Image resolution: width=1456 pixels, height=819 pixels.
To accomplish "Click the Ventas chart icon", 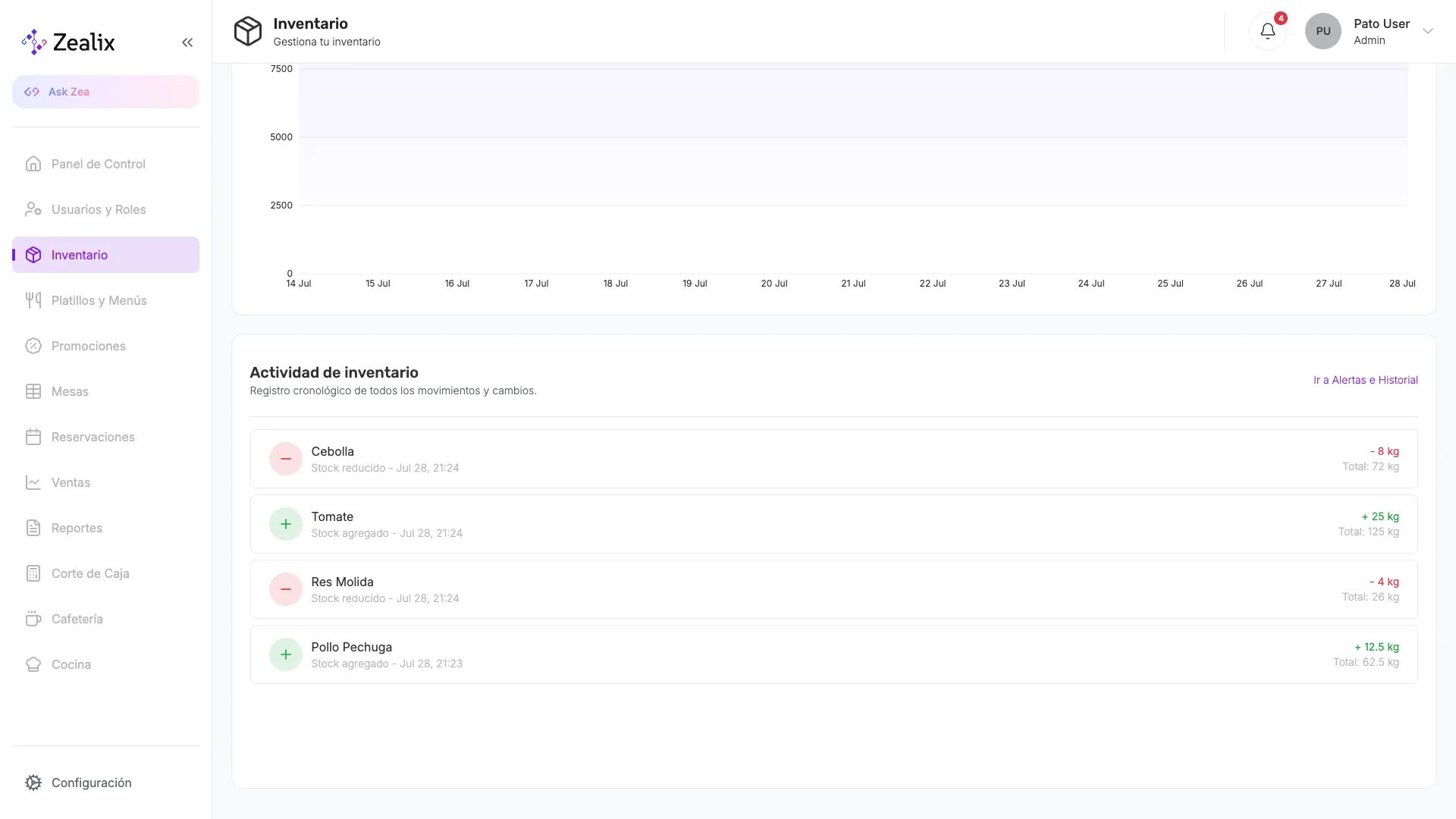I will pyautogui.click(x=33, y=482).
